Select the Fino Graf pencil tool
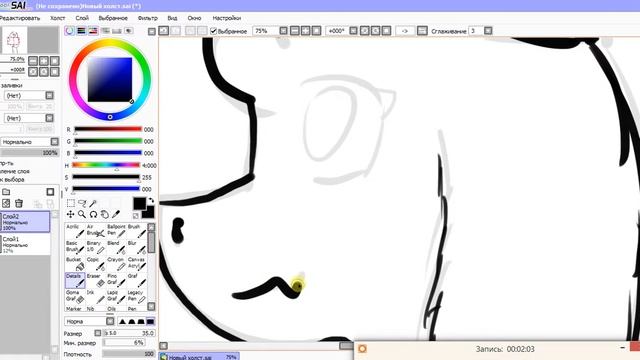 [x=116, y=280]
